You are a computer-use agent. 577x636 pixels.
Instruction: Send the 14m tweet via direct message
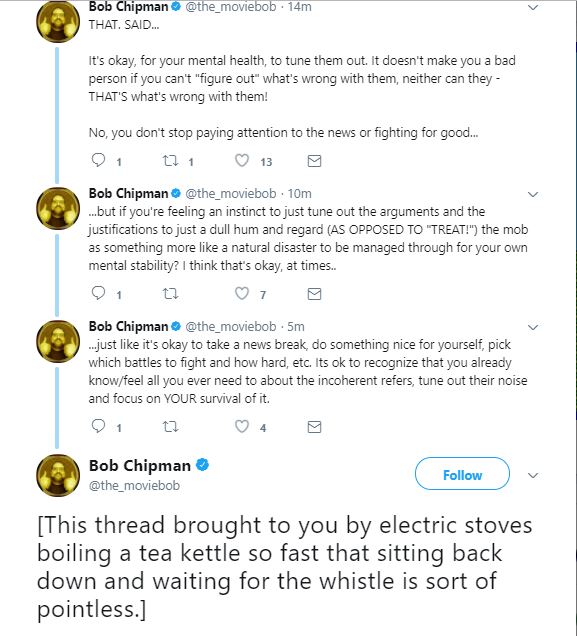(314, 161)
